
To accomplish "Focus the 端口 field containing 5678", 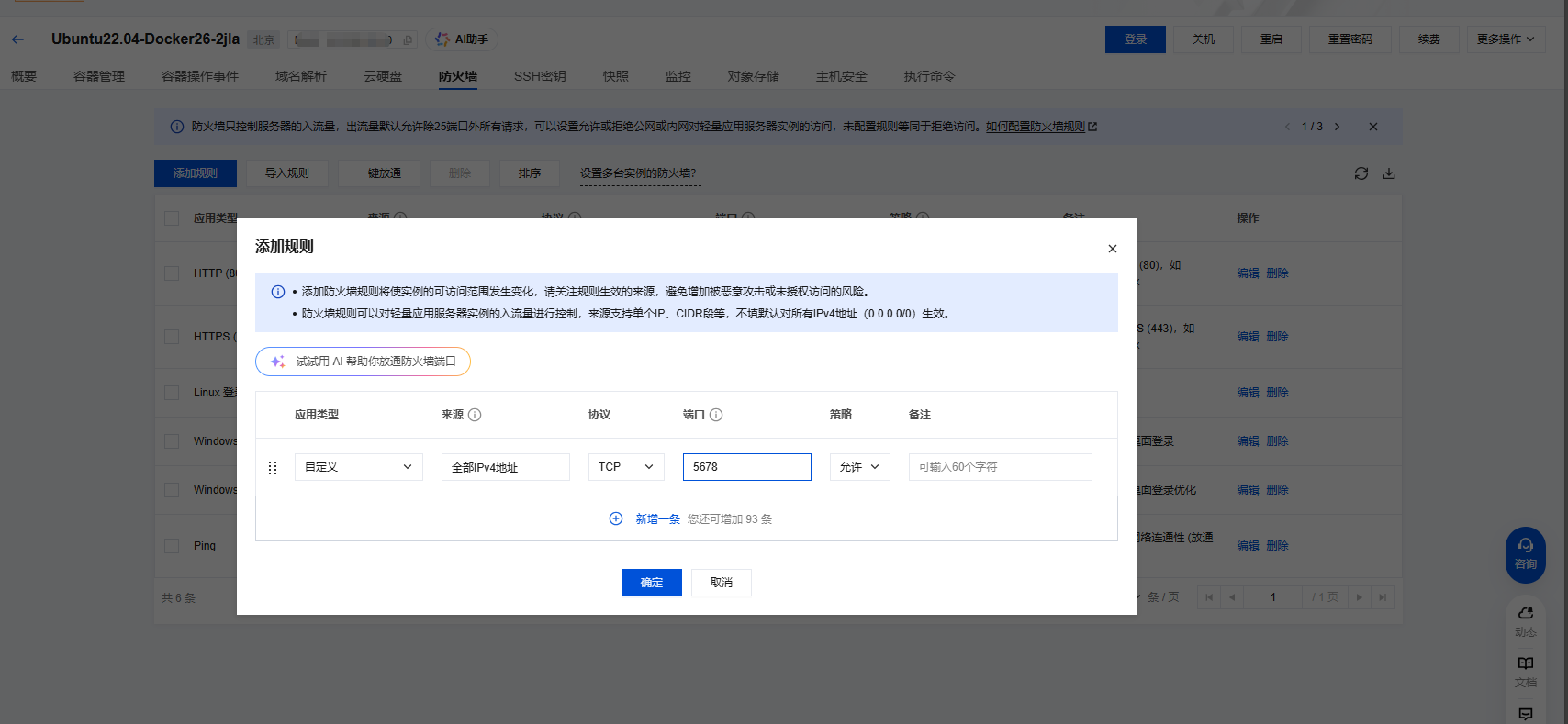I will point(747,467).
